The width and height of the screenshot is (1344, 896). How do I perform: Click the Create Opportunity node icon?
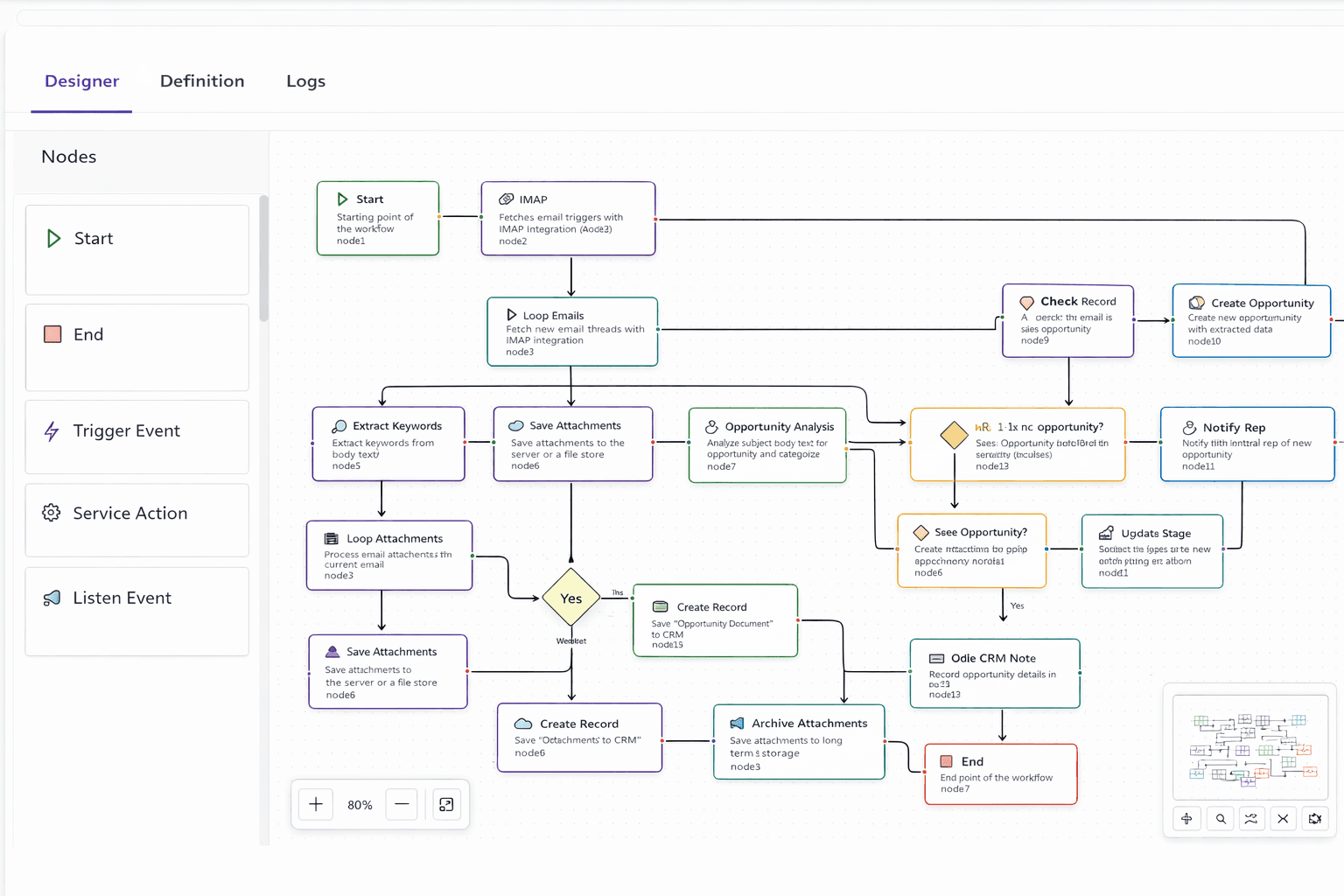click(1197, 303)
